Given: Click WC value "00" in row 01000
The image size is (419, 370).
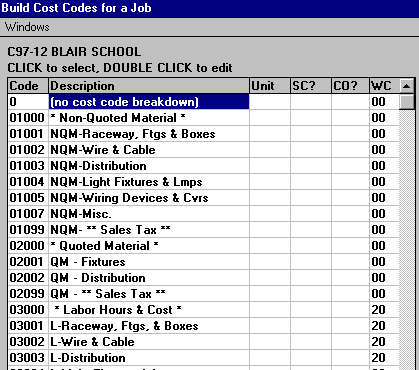Looking at the screenshot, I should [384, 118].
